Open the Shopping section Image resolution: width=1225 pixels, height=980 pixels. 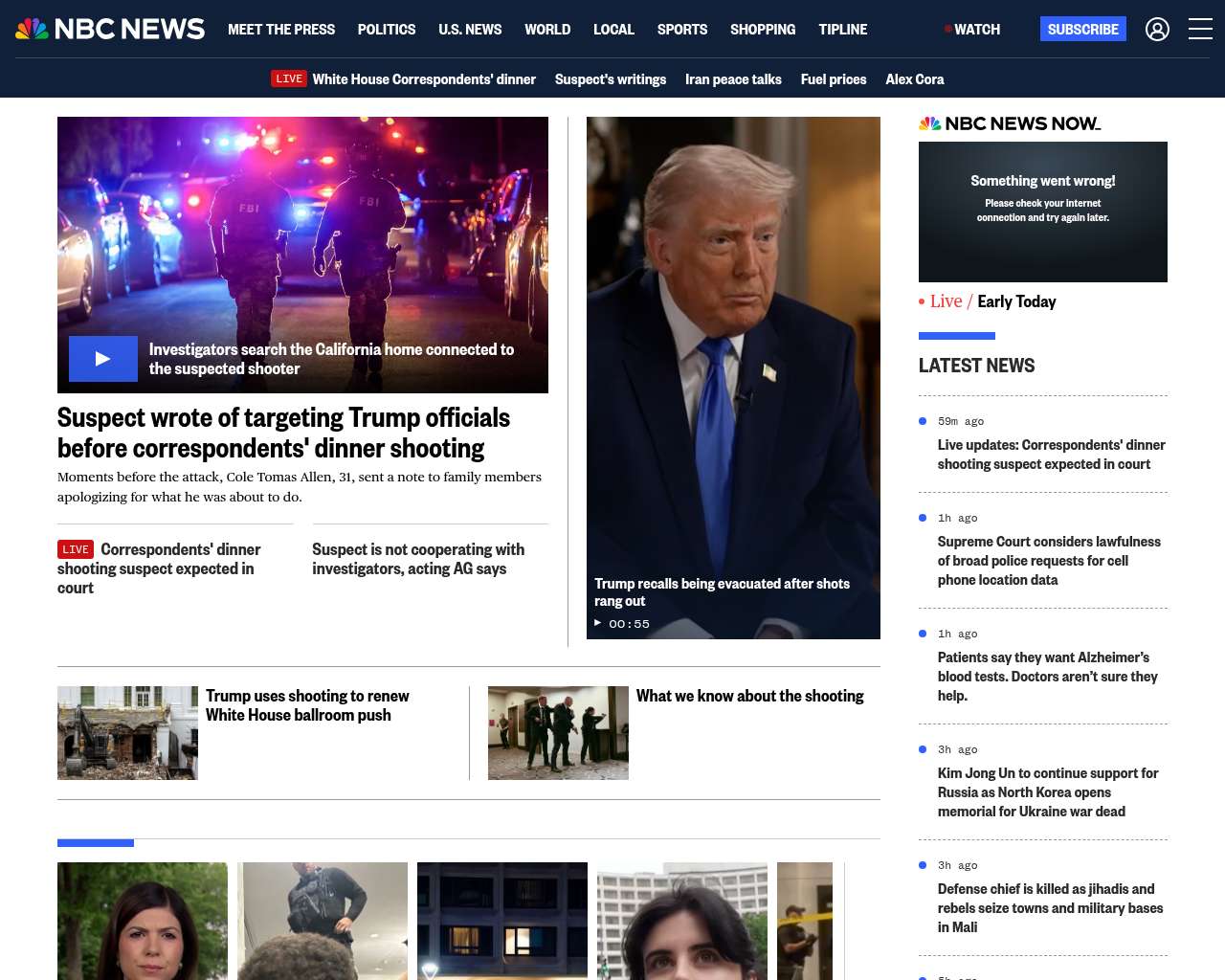(x=762, y=30)
